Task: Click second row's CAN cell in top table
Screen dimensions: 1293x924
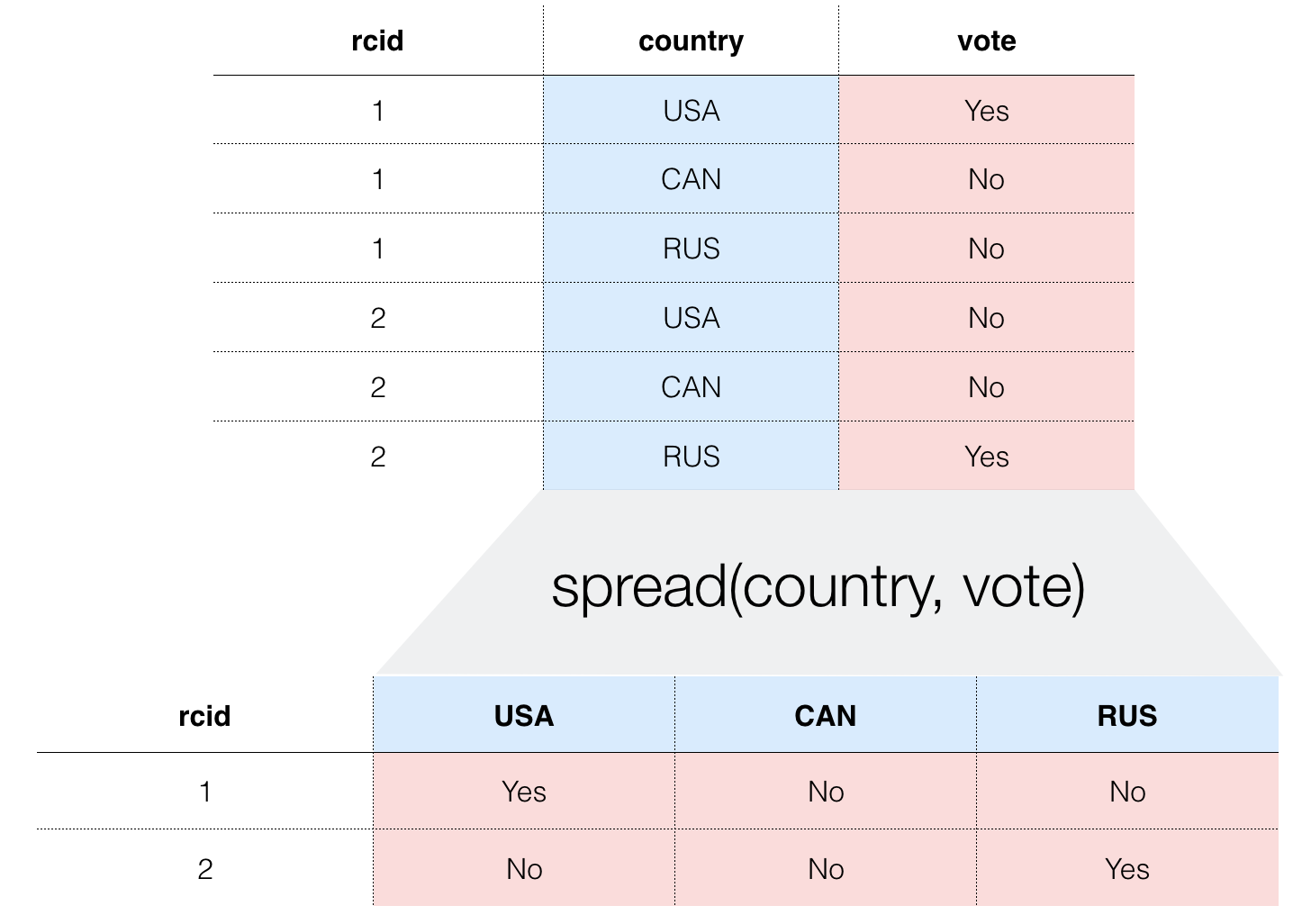Action: 692,179
